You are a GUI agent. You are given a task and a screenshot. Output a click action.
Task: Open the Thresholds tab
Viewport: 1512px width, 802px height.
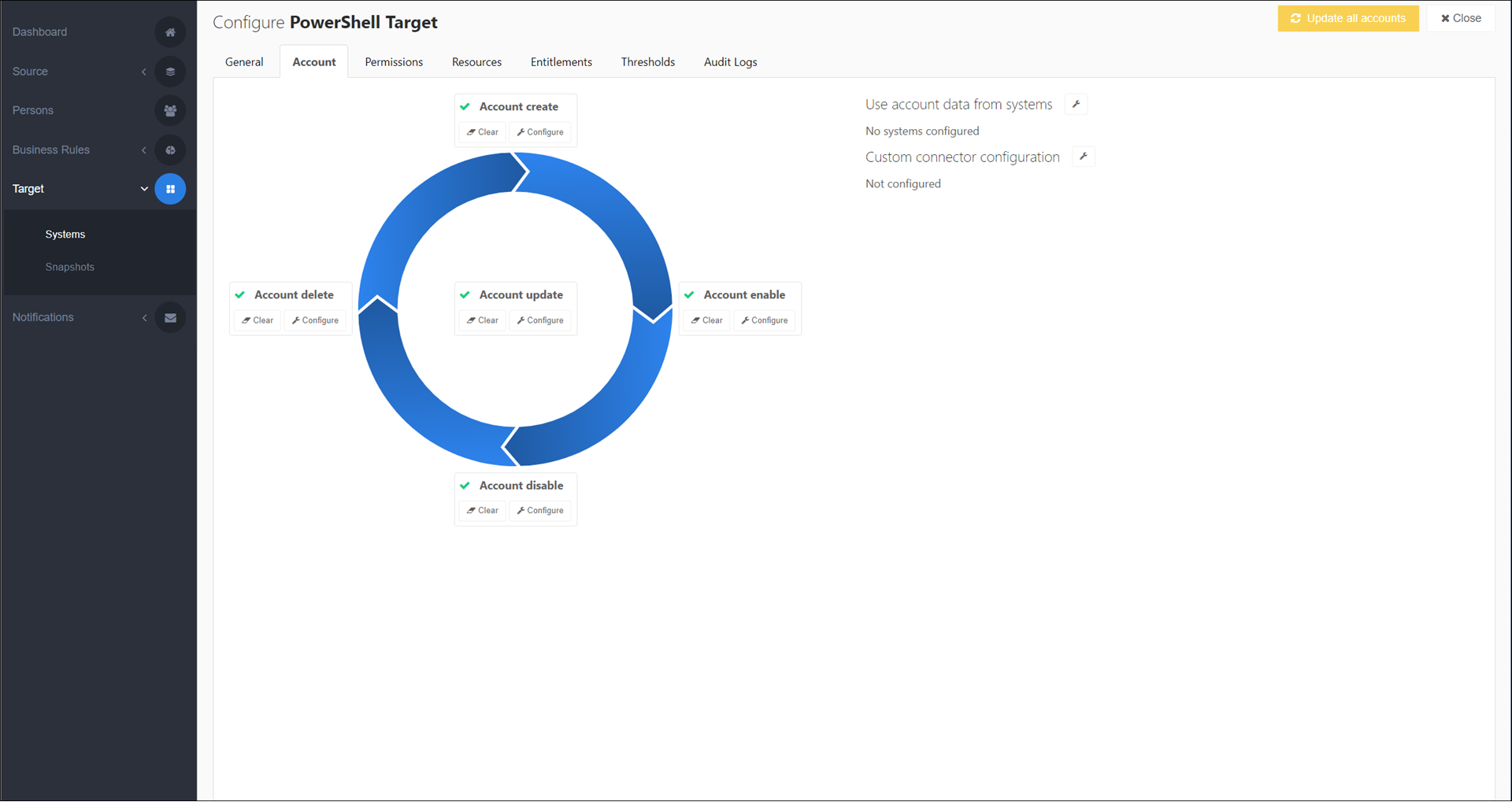point(648,62)
